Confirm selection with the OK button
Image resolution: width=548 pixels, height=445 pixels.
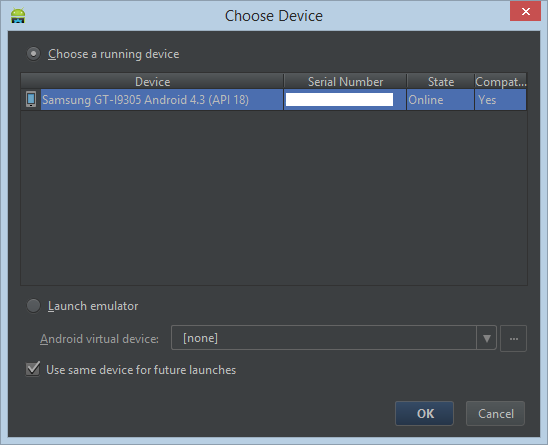424,414
